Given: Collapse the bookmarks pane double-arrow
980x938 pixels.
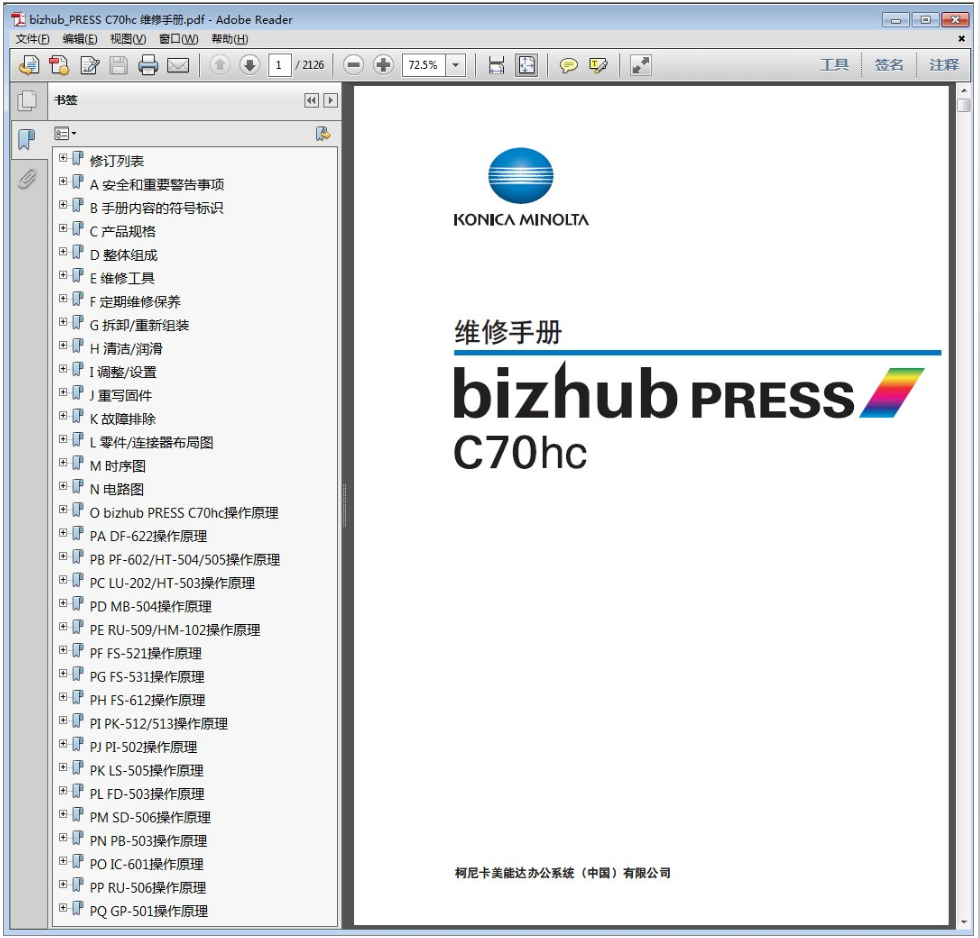Looking at the screenshot, I should coord(311,101).
